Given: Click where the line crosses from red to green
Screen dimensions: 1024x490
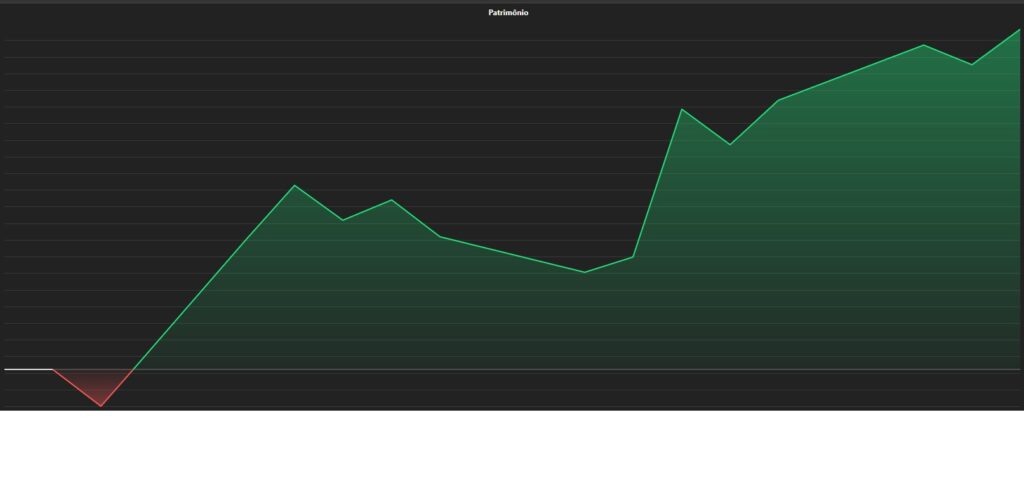Looking at the screenshot, I should tap(133, 369).
